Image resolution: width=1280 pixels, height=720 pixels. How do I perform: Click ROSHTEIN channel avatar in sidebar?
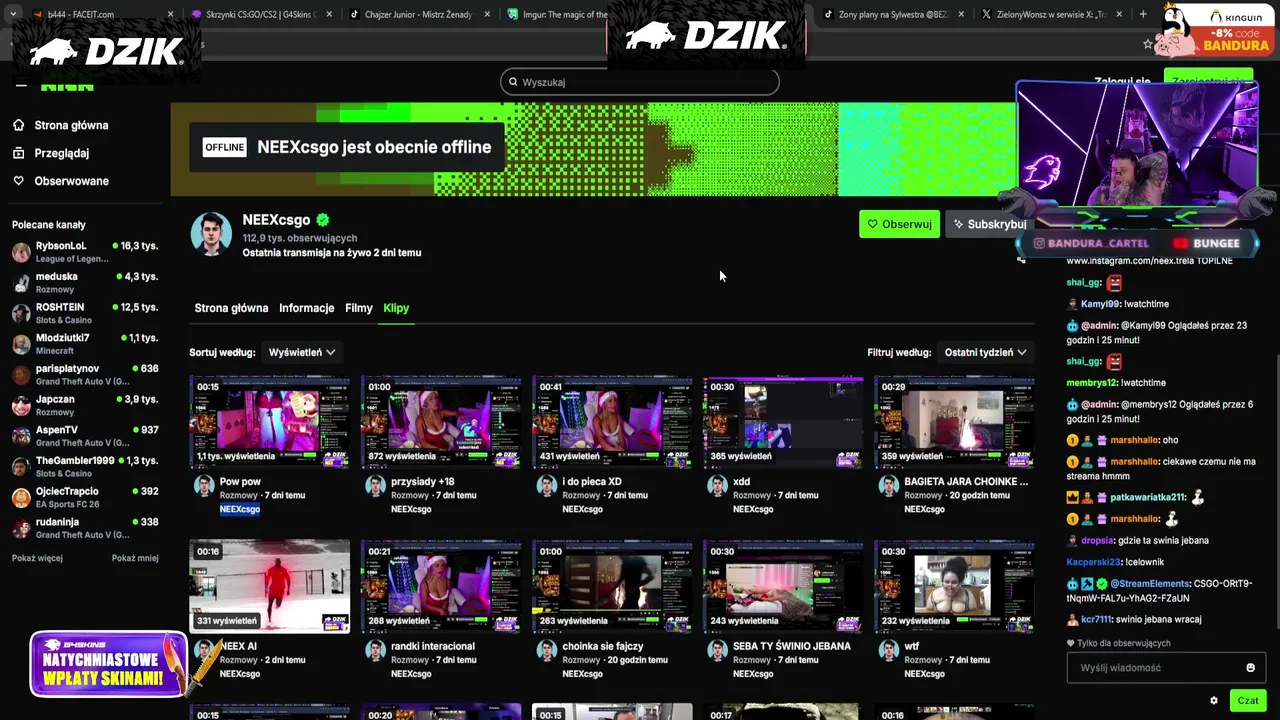tap(21, 313)
